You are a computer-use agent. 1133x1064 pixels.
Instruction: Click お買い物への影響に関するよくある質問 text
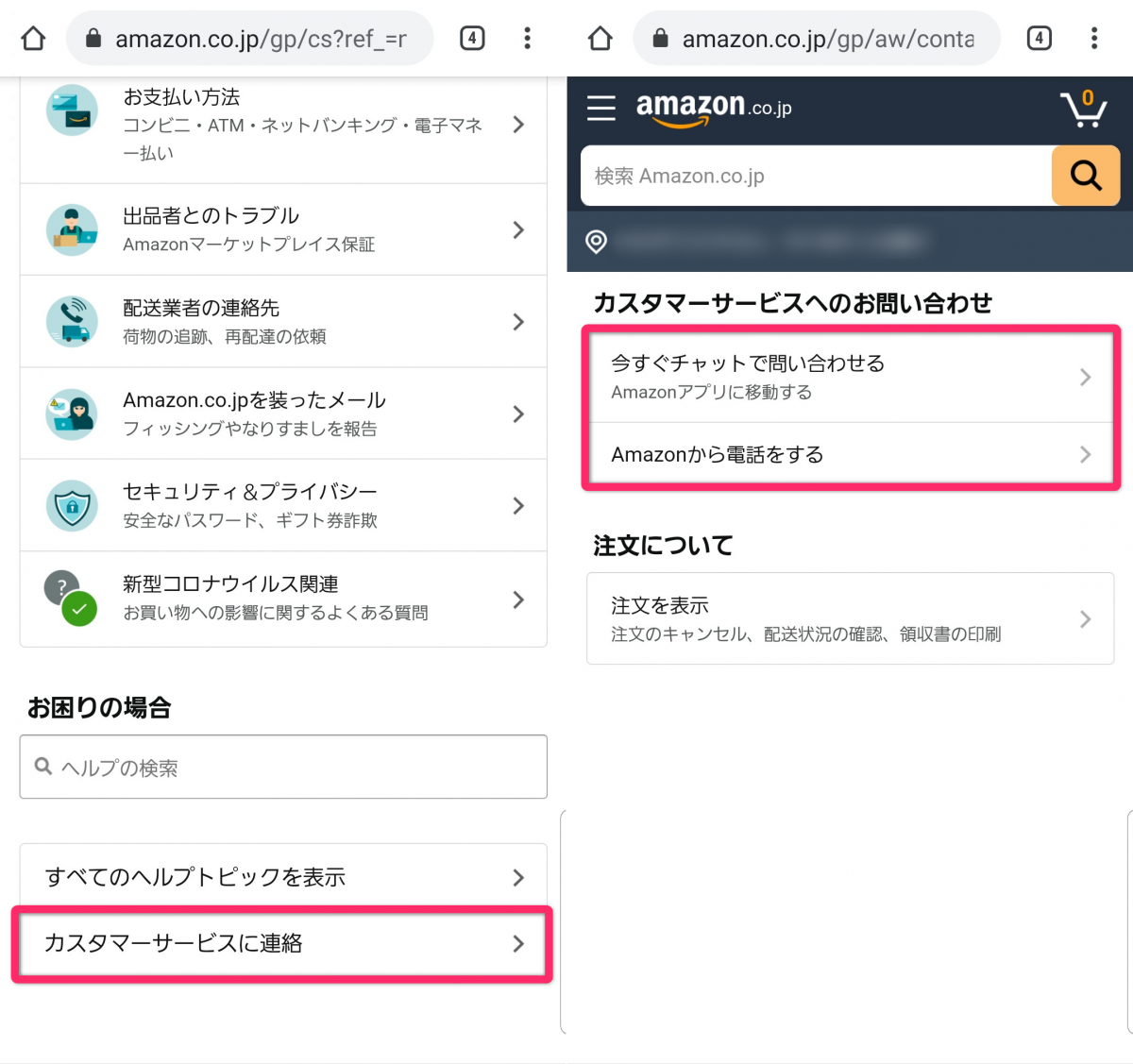(x=275, y=613)
